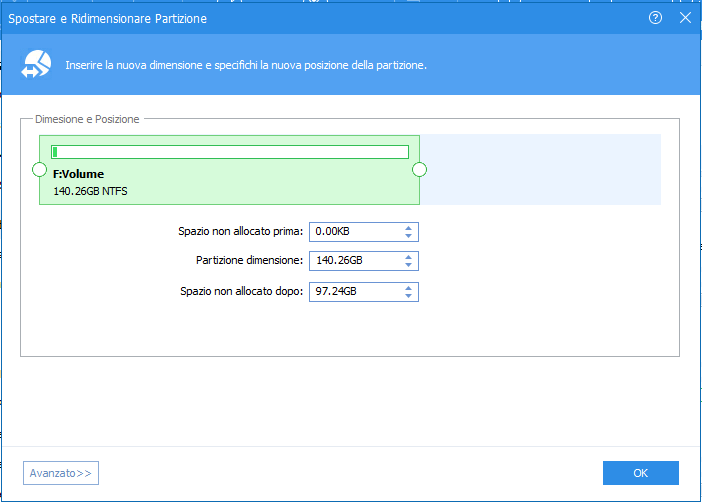Close the Spostare e Ridimensionare Partizione dialog
The height and width of the screenshot is (502, 702).
(x=685, y=18)
